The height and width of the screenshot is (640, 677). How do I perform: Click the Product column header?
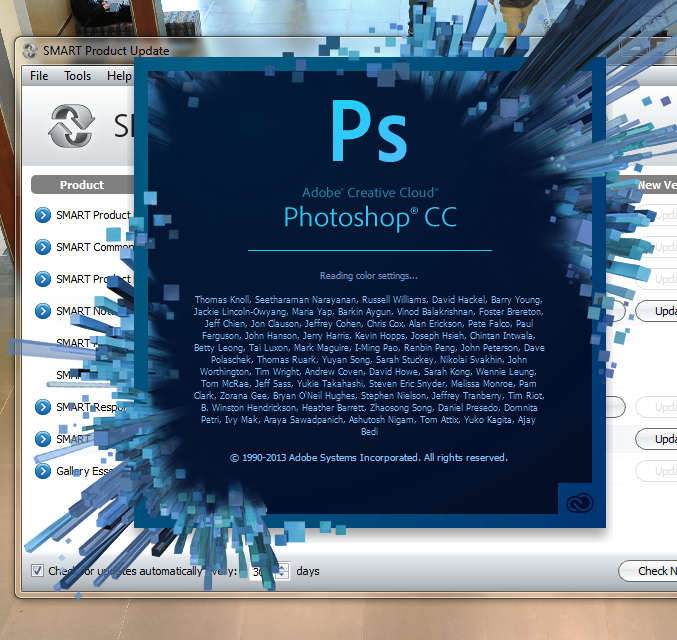pos(82,185)
